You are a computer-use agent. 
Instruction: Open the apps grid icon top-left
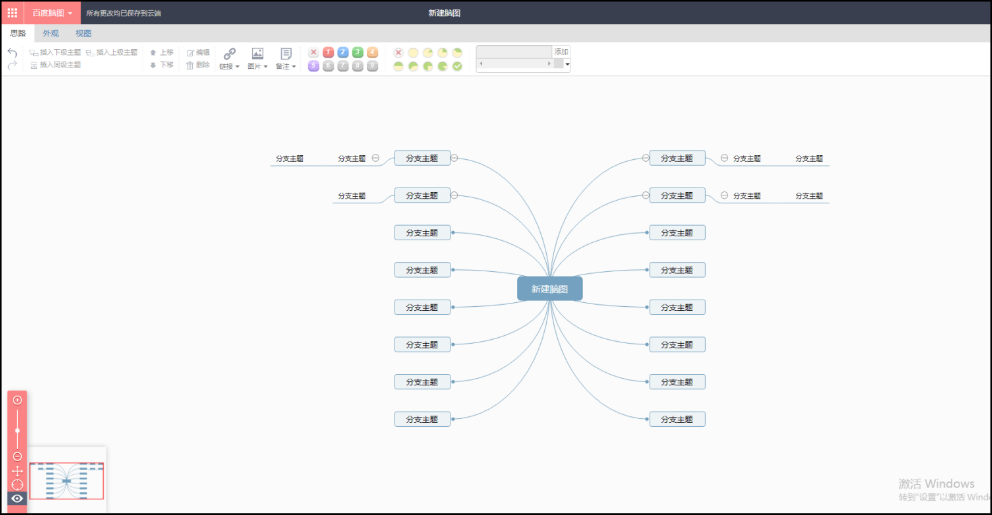12,13
